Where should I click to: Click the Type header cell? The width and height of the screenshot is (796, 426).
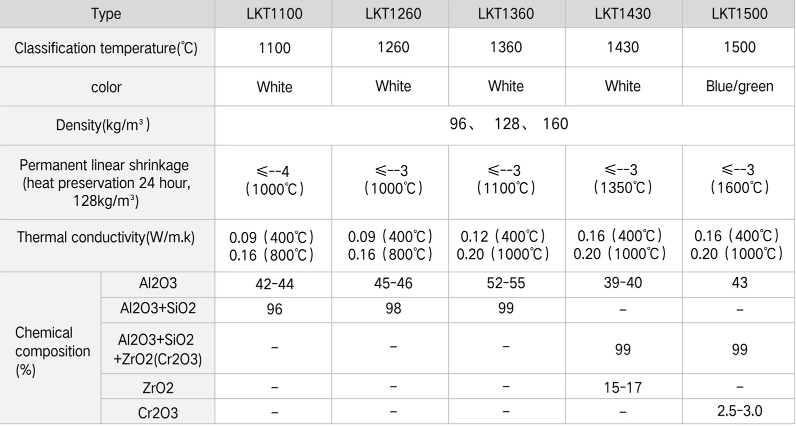coord(107,14)
